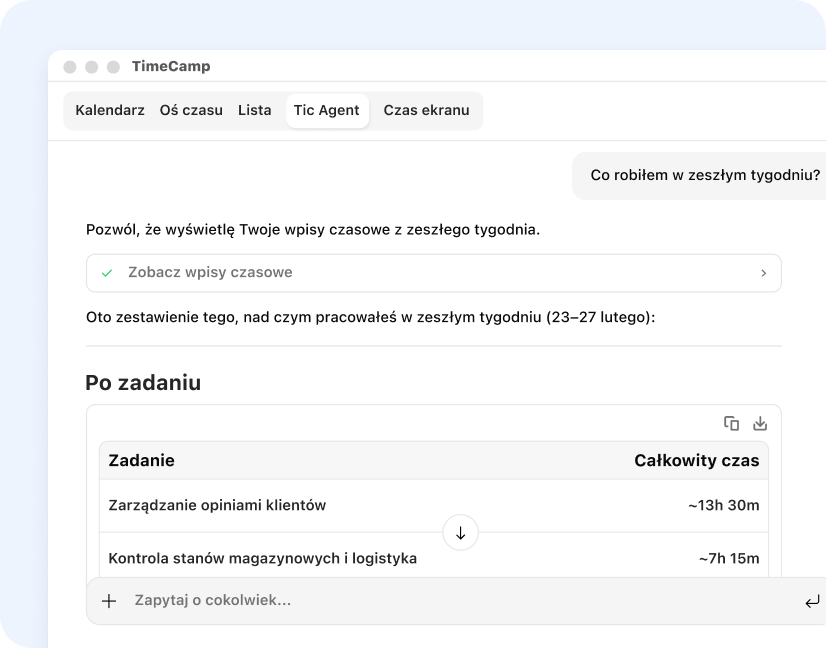Viewport: 826px width, 648px height.
Task: Click the green checkmark beside Zobacz wpisy czasowe
Action: (x=107, y=272)
